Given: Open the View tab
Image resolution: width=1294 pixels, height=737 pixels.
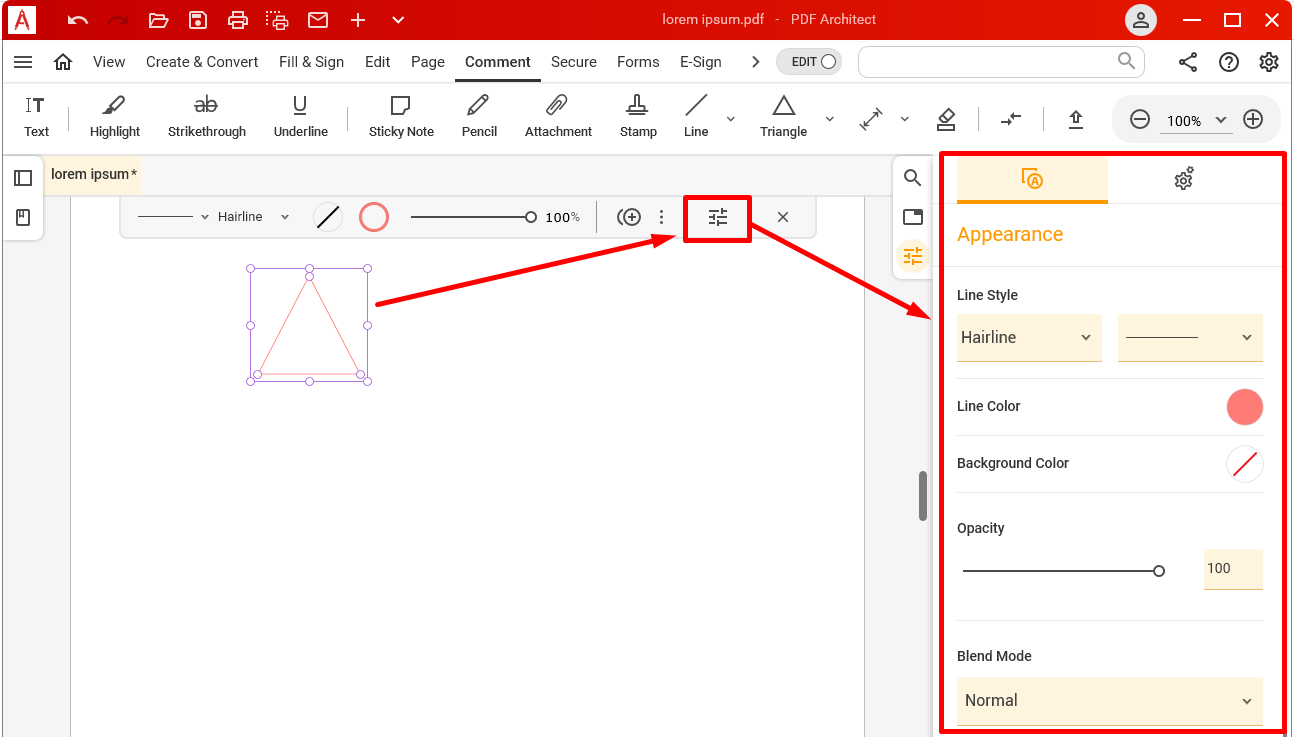Looking at the screenshot, I should coord(109,62).
